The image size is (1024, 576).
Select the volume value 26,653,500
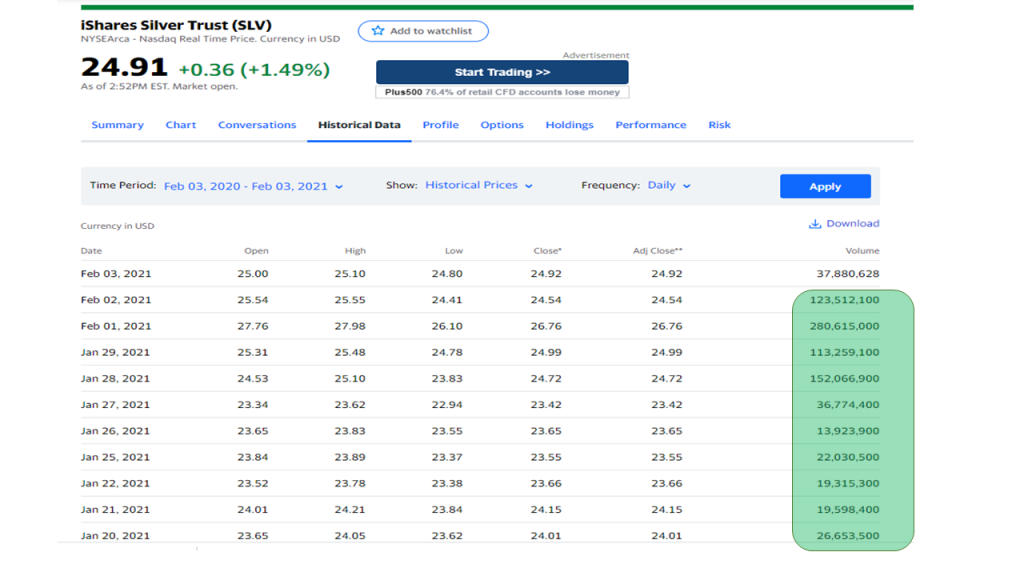coord(848,536)
